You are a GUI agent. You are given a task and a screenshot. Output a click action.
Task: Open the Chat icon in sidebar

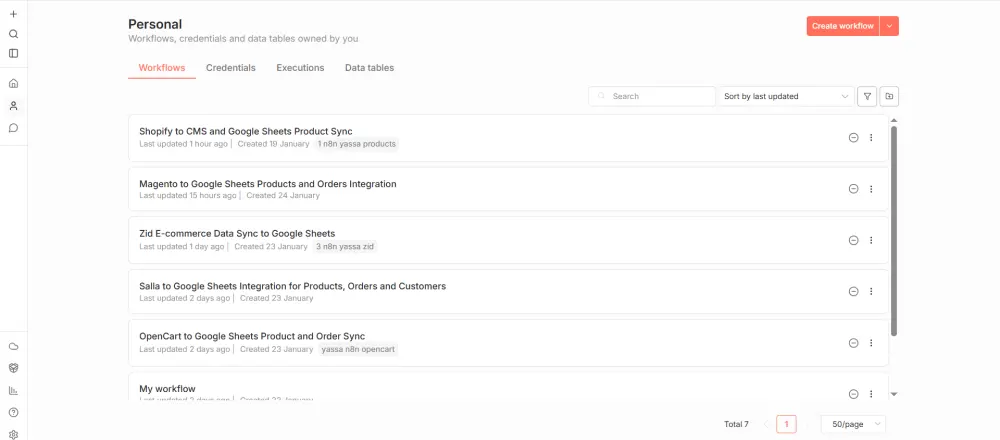[13, 128]
